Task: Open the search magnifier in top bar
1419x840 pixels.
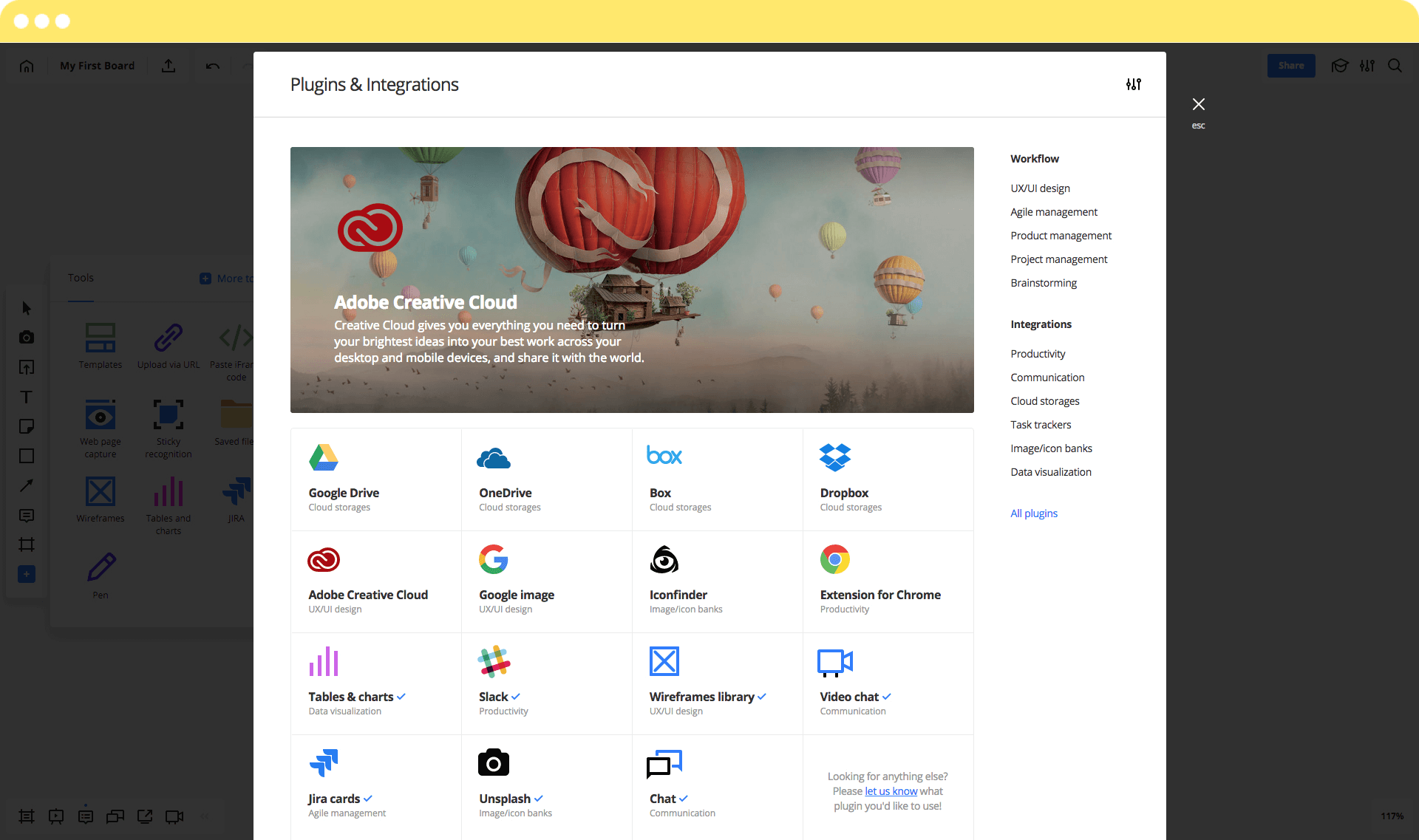Action: 1395,66
